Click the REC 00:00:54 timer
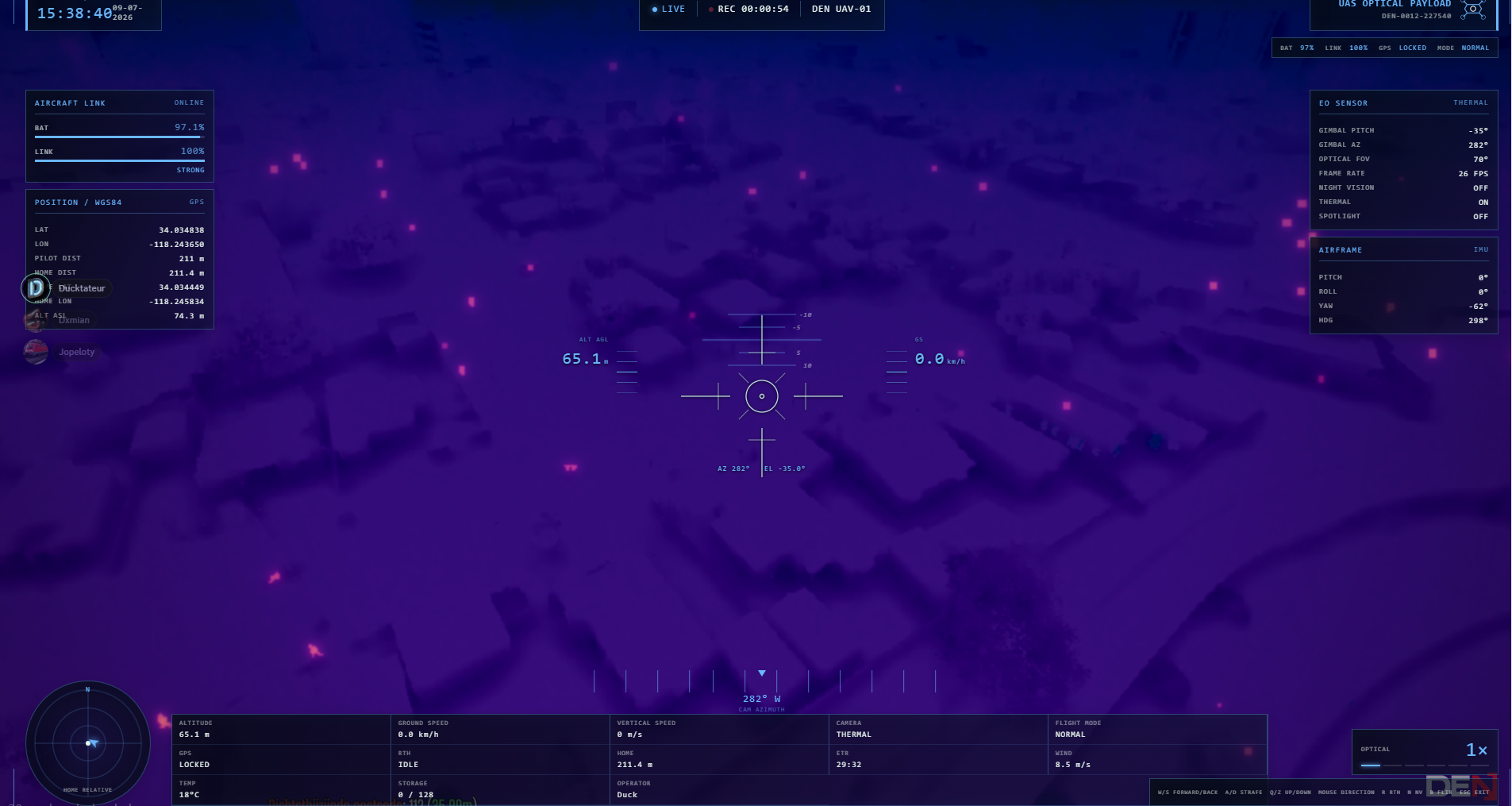The image size is (1512, 806). point(753,10)
